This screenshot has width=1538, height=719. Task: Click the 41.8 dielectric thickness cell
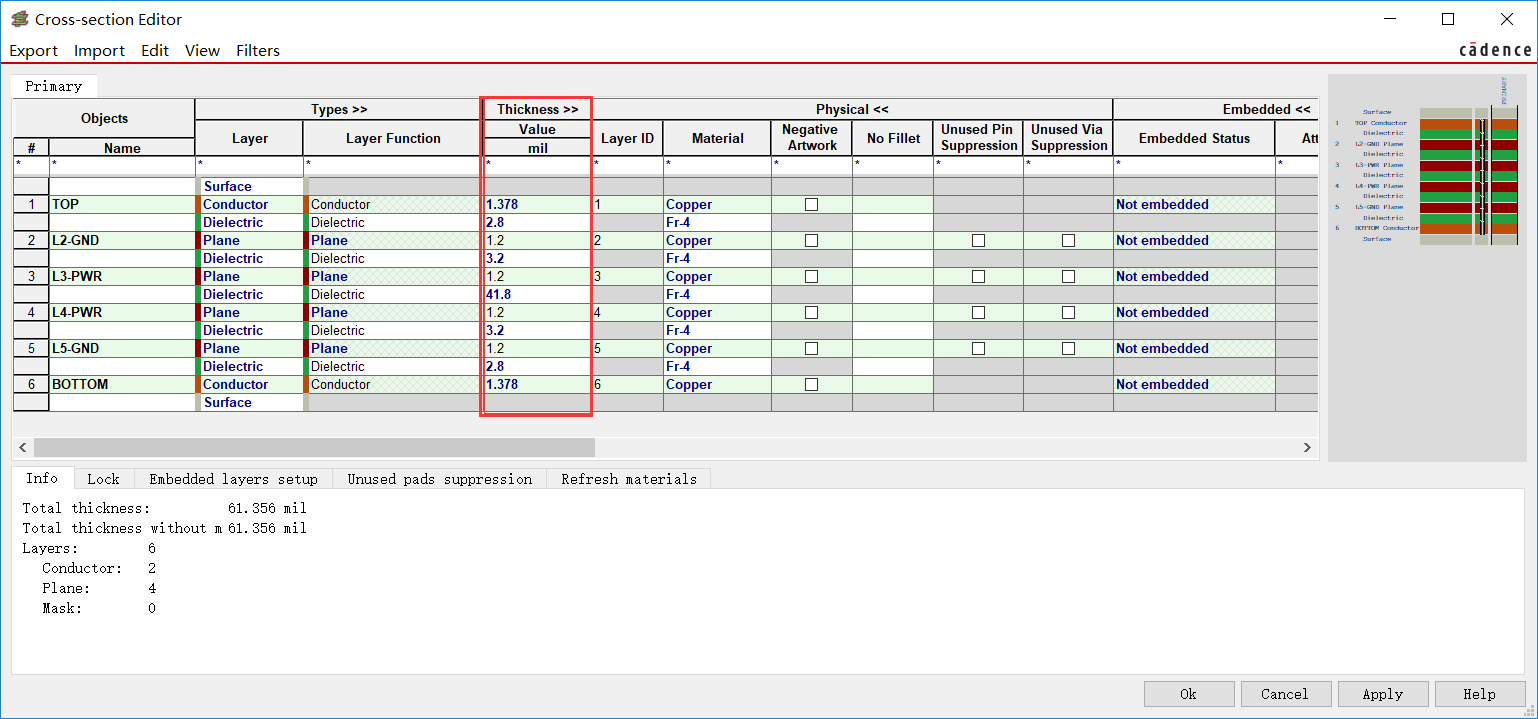535,295
